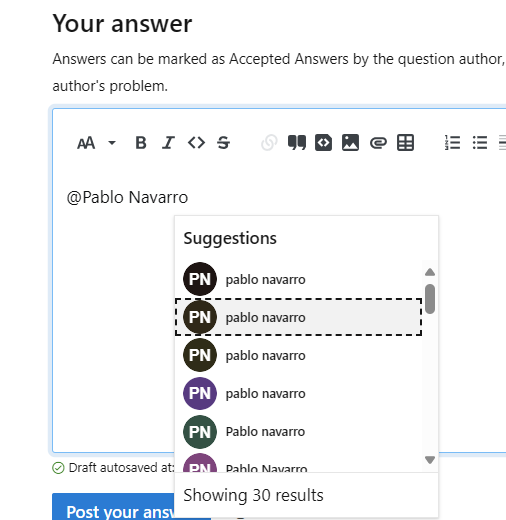The image size is (506, 520).
Task: Create a numbered list
Action: click(452, 143)
